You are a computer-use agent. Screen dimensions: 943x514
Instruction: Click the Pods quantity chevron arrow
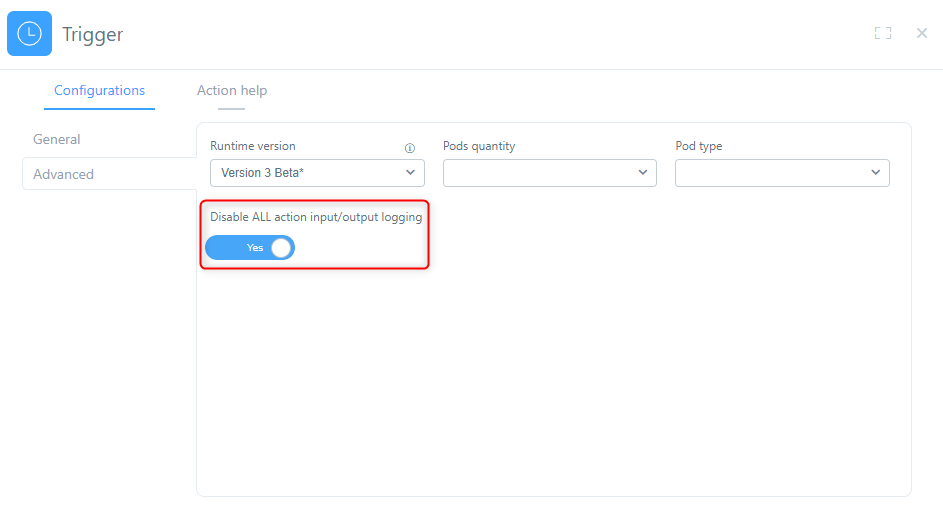(x=642, y=173)
